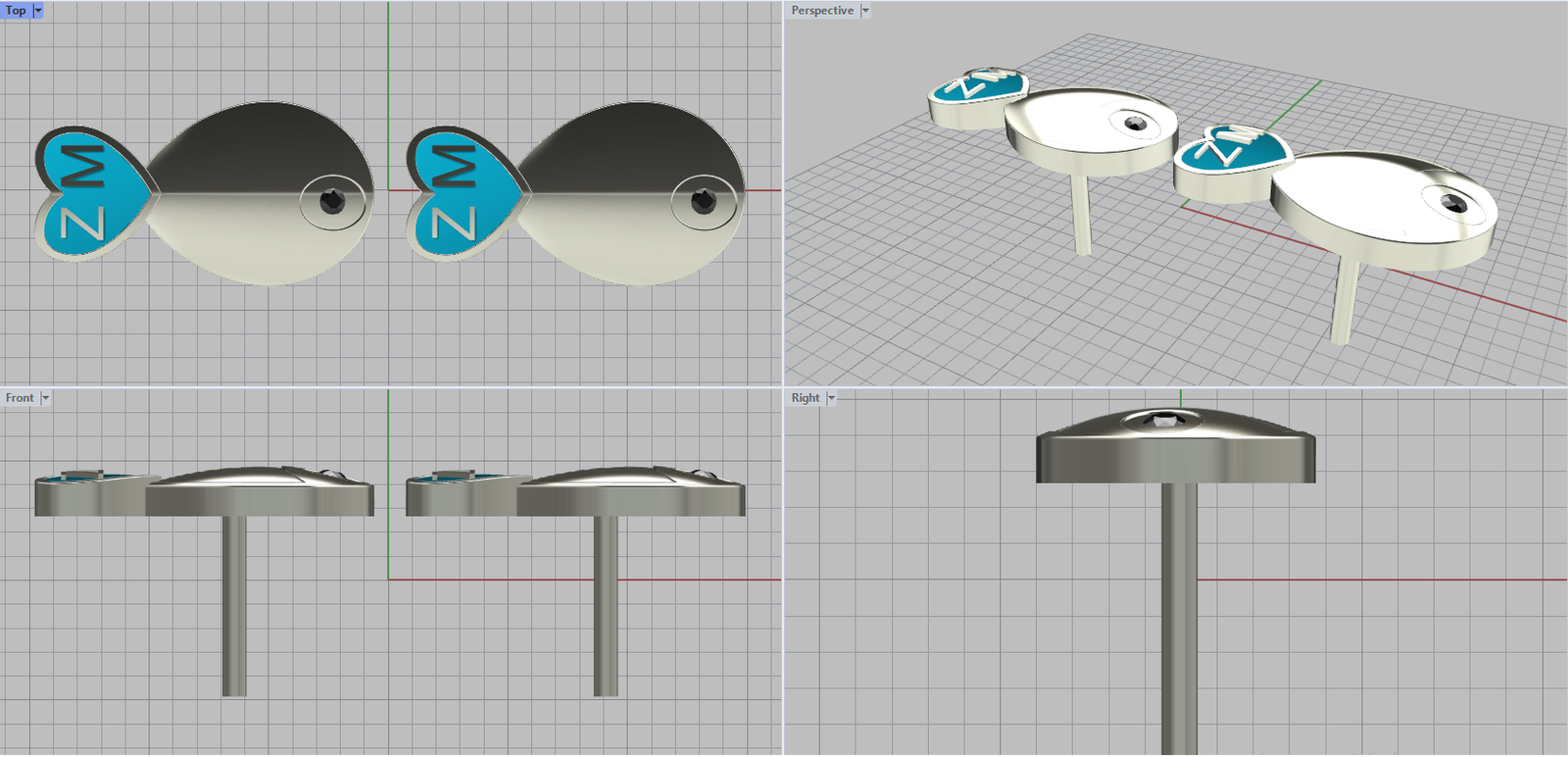
Task: Select the left fish's gem eye in Top view
Action: [332, 201]
